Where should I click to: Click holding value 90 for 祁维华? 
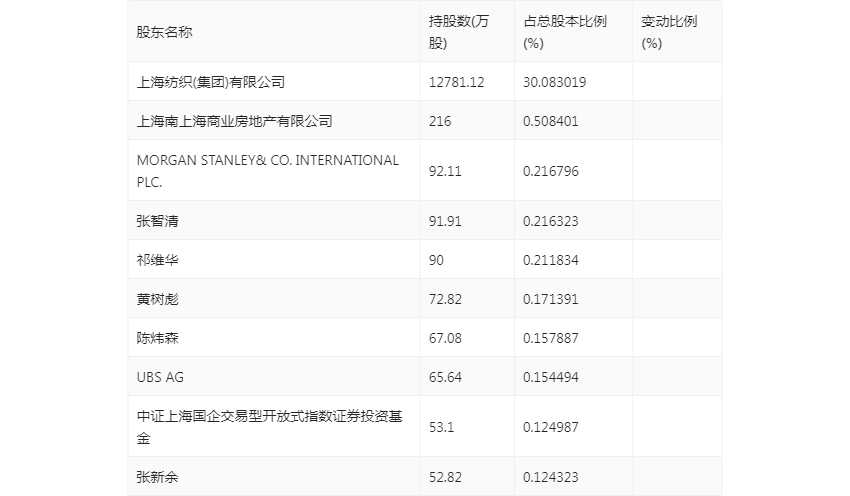436,260
